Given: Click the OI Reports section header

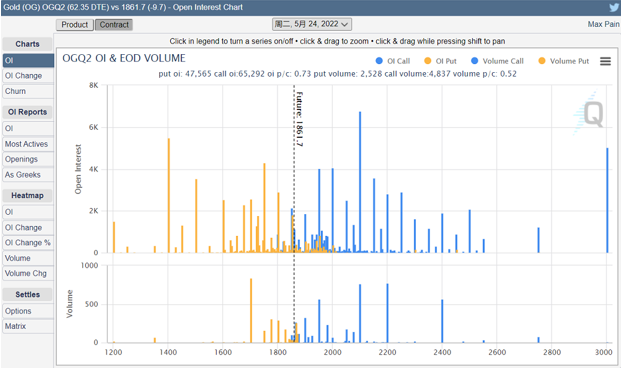Looking at the screenshot, I should tap(27, 112).
